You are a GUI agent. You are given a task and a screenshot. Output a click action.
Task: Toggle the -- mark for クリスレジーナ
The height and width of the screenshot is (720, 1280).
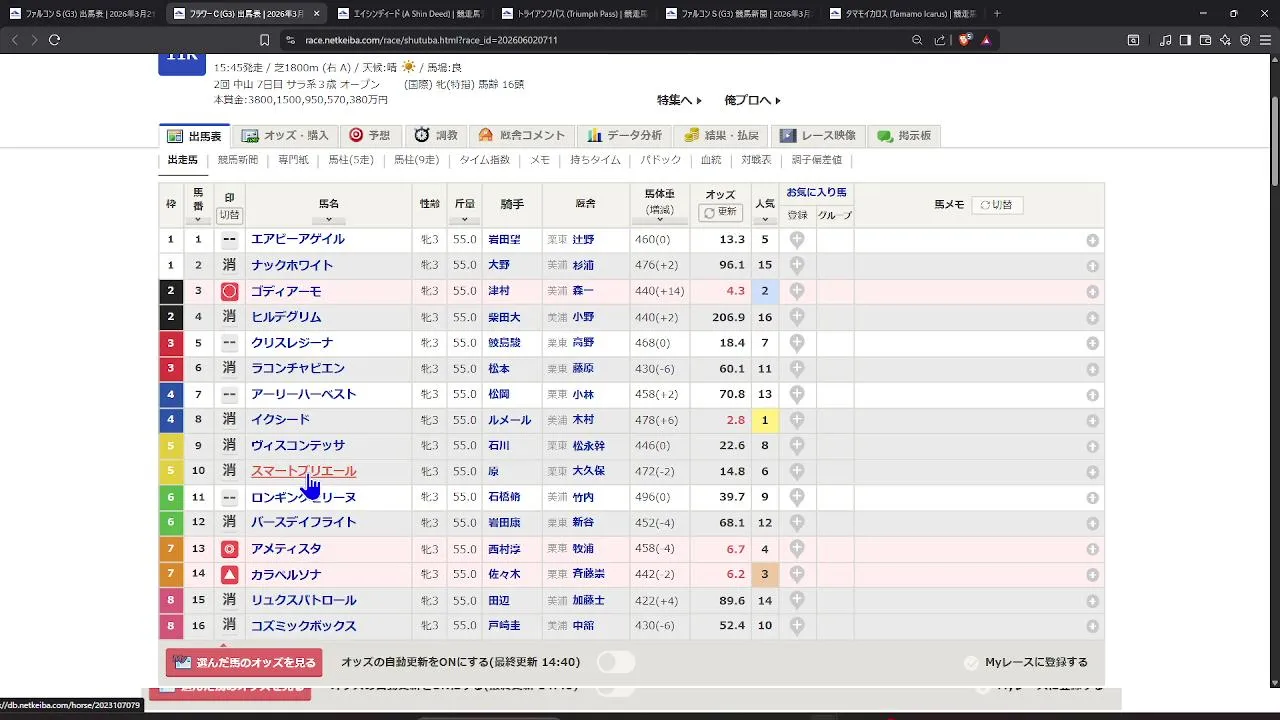pos(229,343)
